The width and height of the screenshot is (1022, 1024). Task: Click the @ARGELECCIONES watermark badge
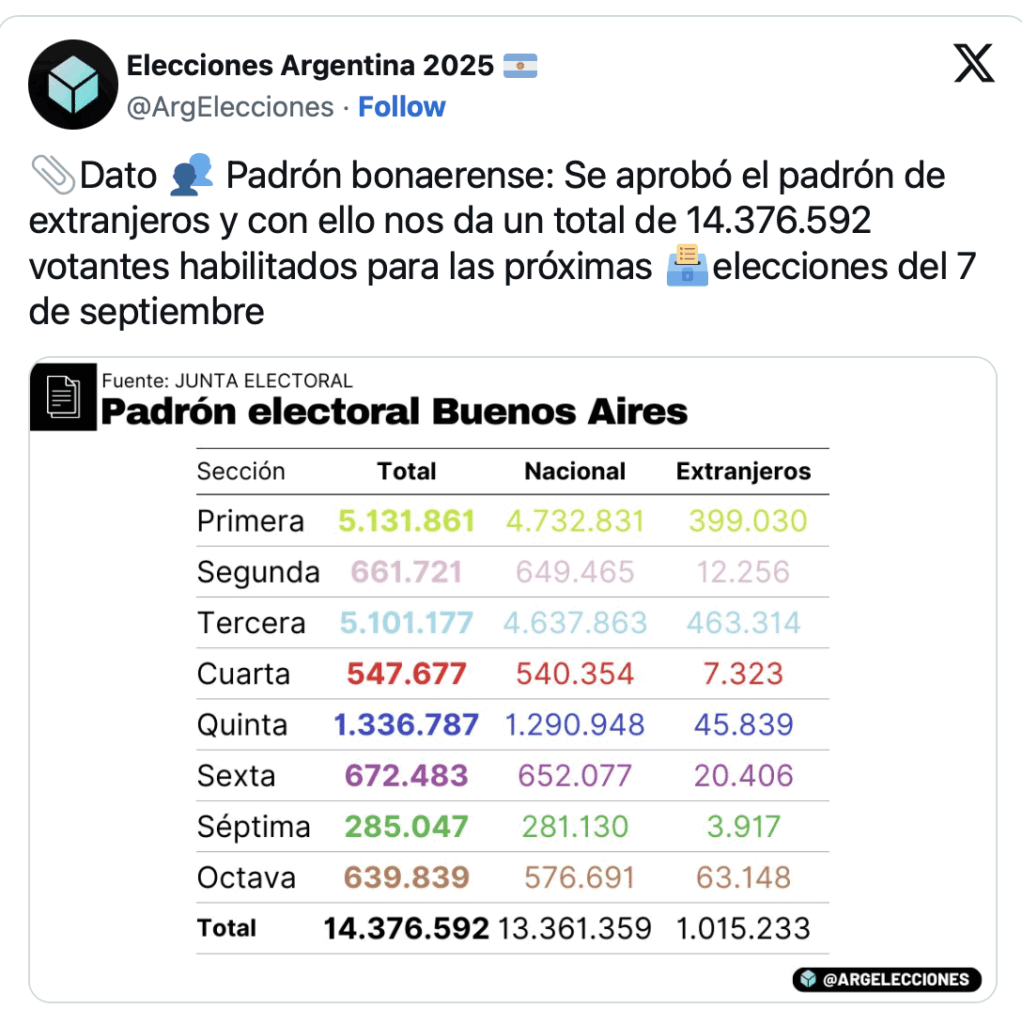886,979
